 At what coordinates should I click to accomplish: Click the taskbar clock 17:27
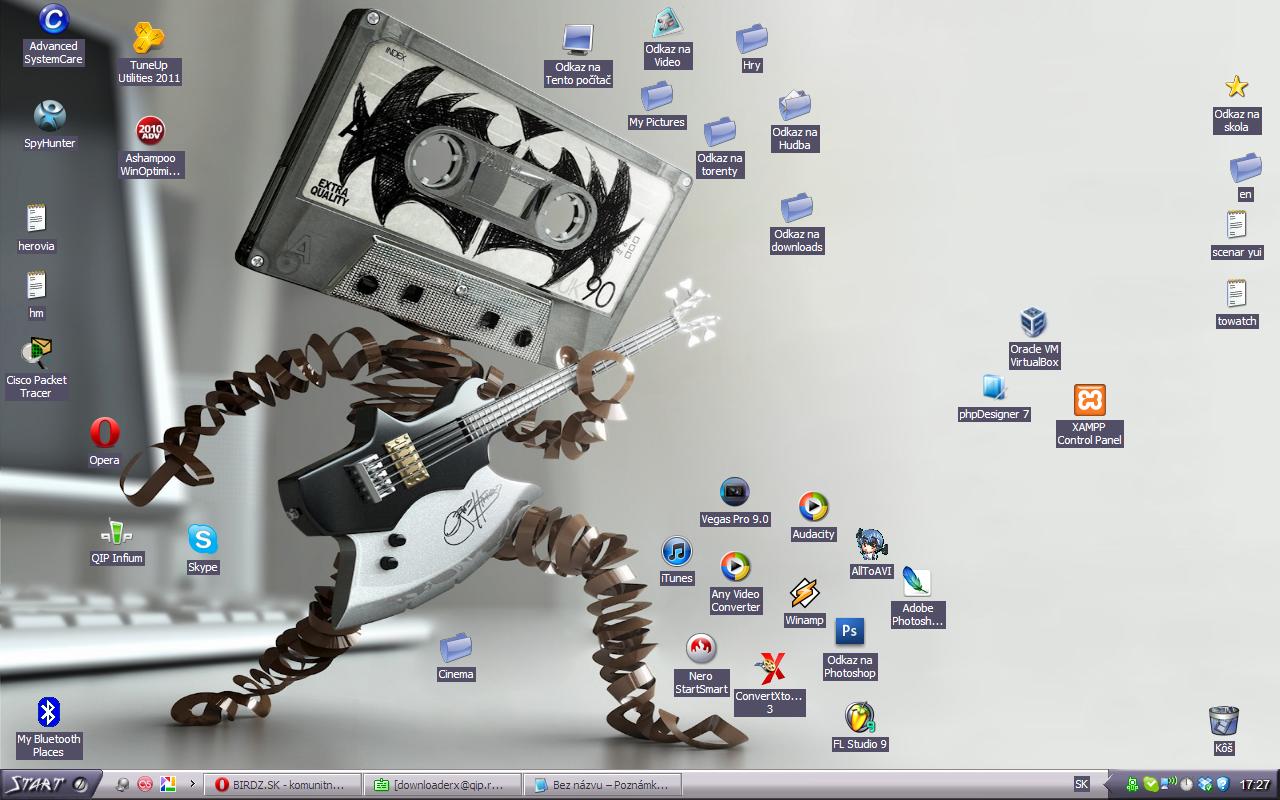[x=1255, y=784]
